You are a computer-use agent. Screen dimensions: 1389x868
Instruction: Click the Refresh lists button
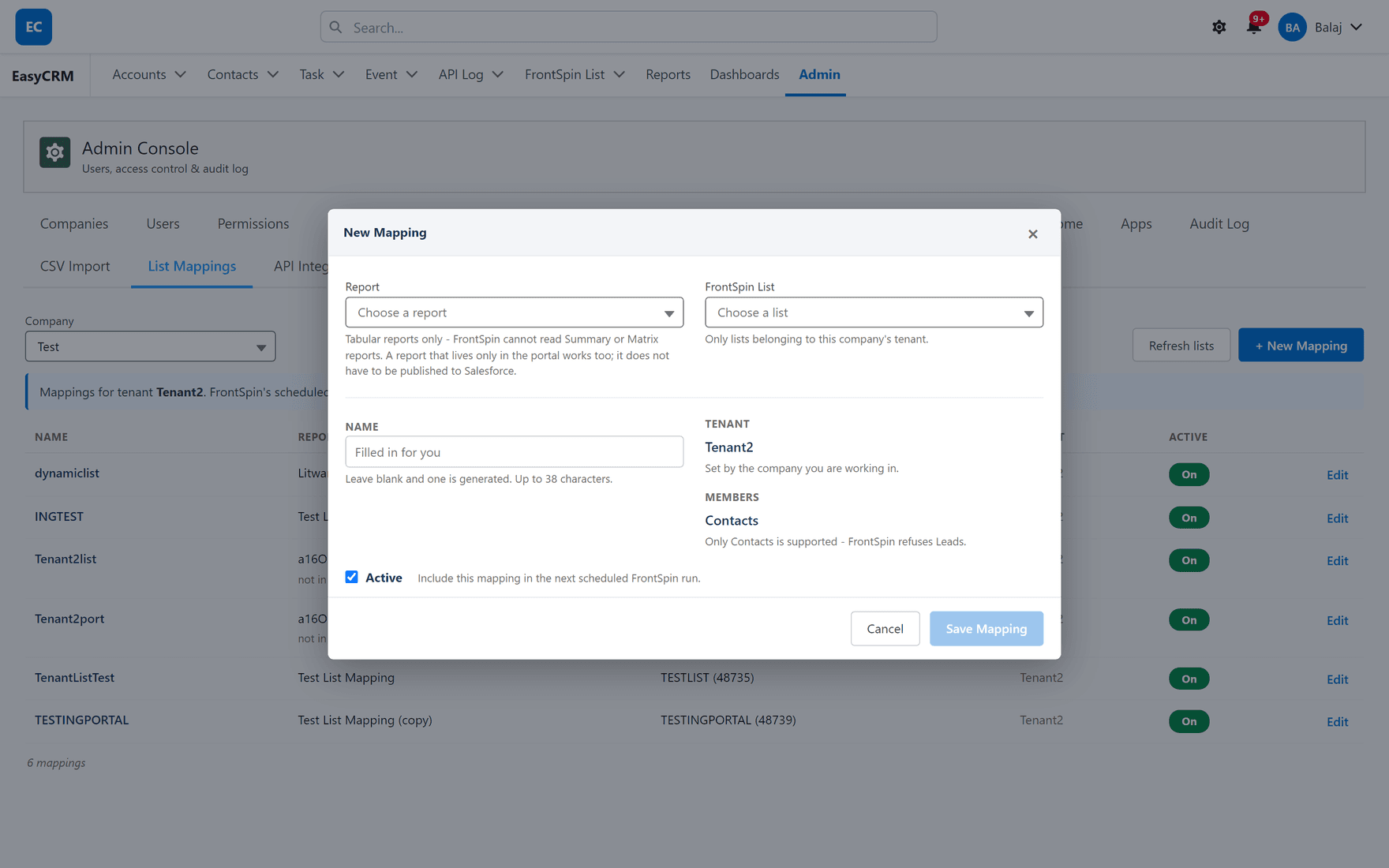point(1181,345)
